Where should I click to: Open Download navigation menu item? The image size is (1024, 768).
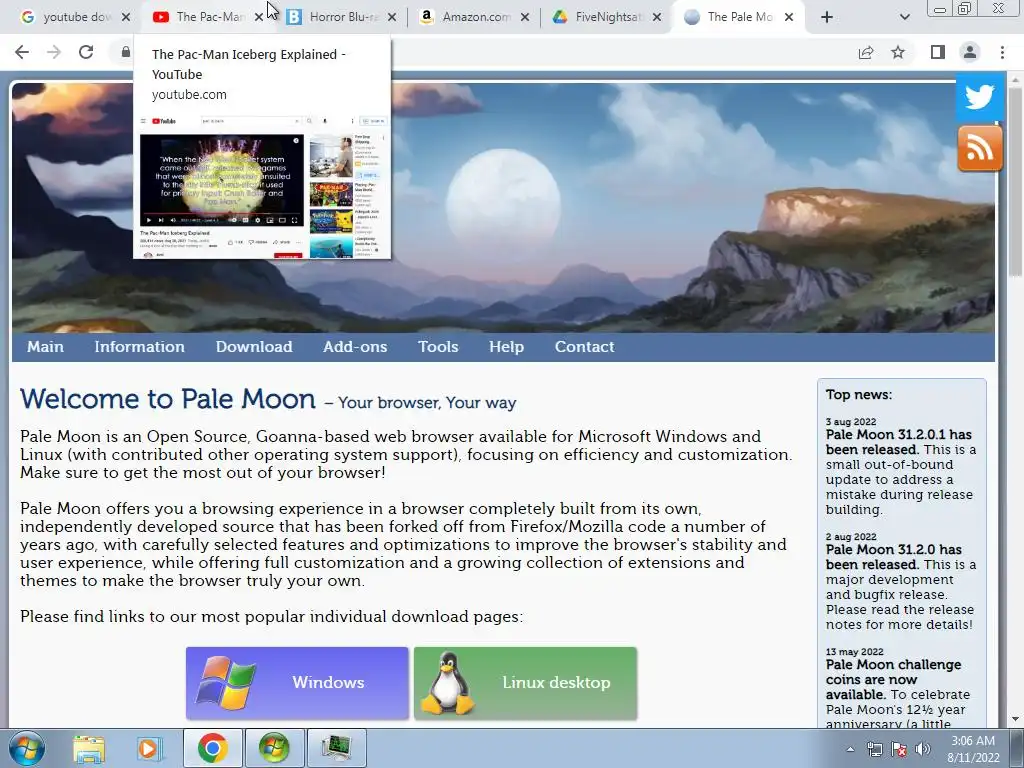254,347
